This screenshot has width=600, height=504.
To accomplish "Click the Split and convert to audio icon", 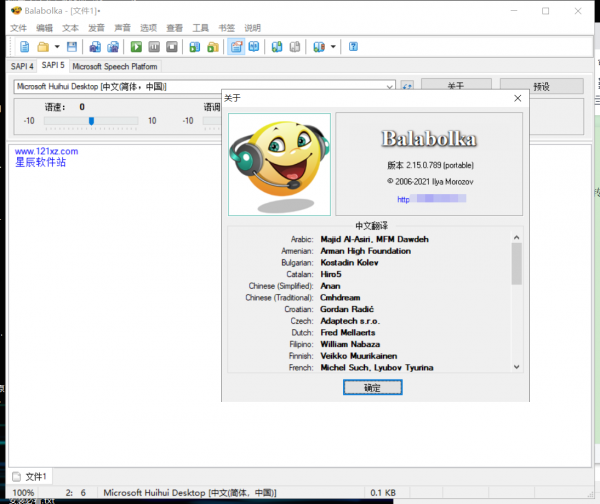I will (113, 47).
